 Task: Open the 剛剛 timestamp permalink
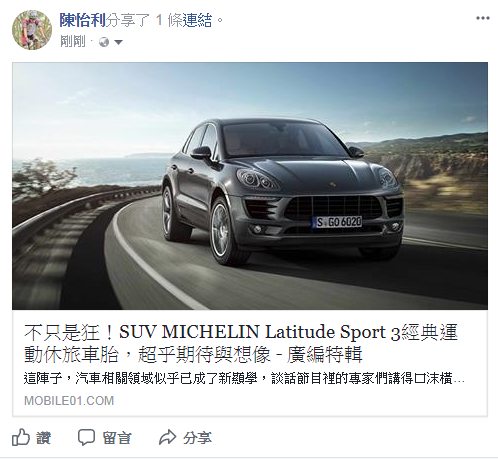pos(73,42)
